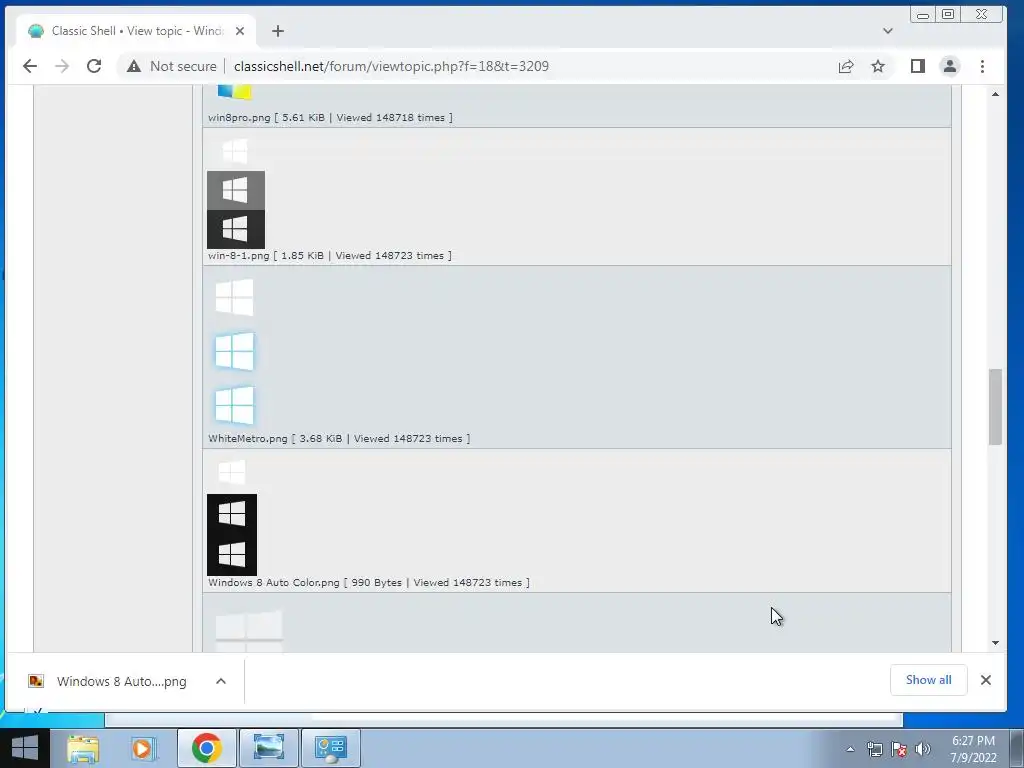Open WhiteMetro.png glowing blue logo image

234,351
